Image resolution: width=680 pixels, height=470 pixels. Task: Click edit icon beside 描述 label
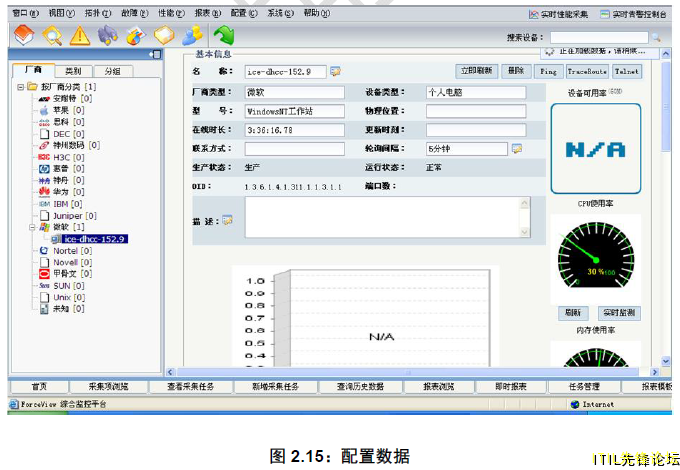[228, 220]
